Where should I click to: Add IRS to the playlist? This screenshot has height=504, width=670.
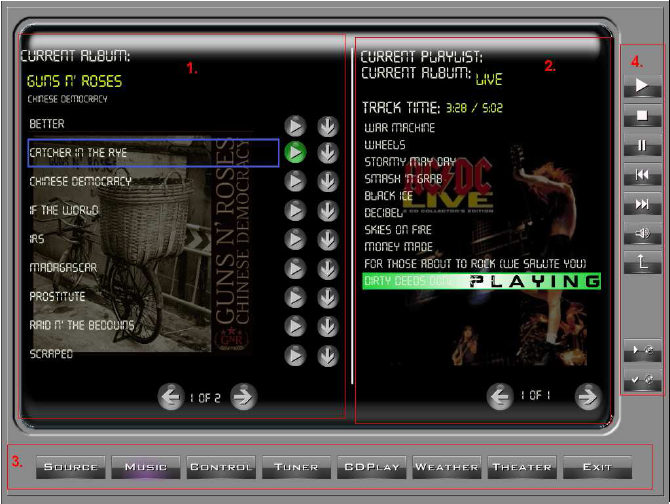point(328,239)
